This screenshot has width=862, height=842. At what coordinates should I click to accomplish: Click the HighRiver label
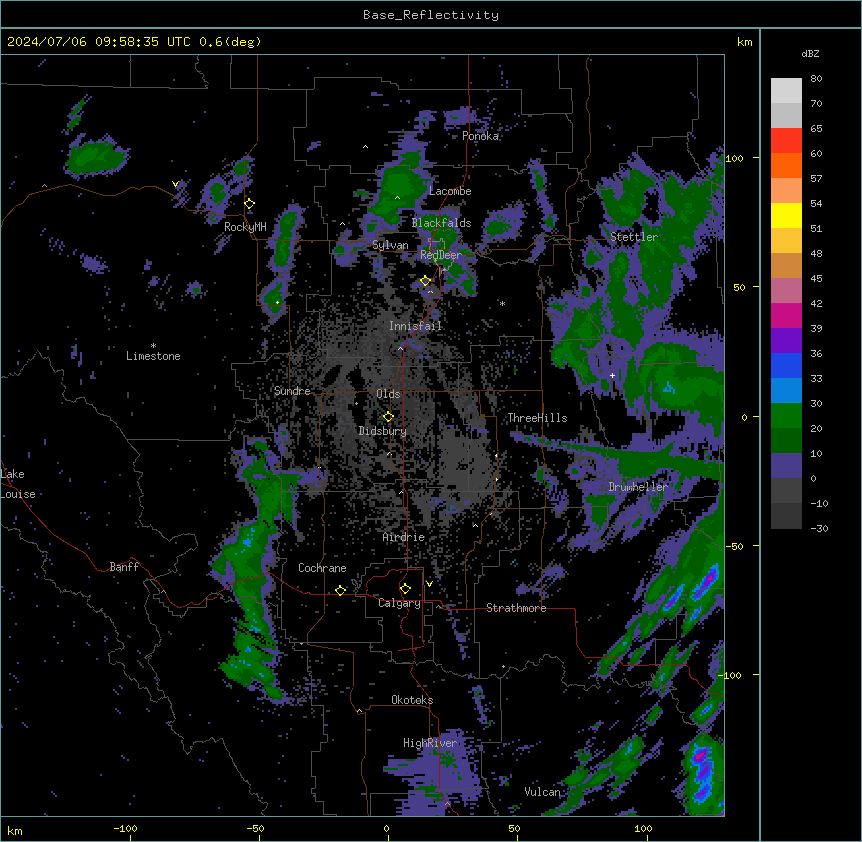pyautogui.click(x=430, y=743)
